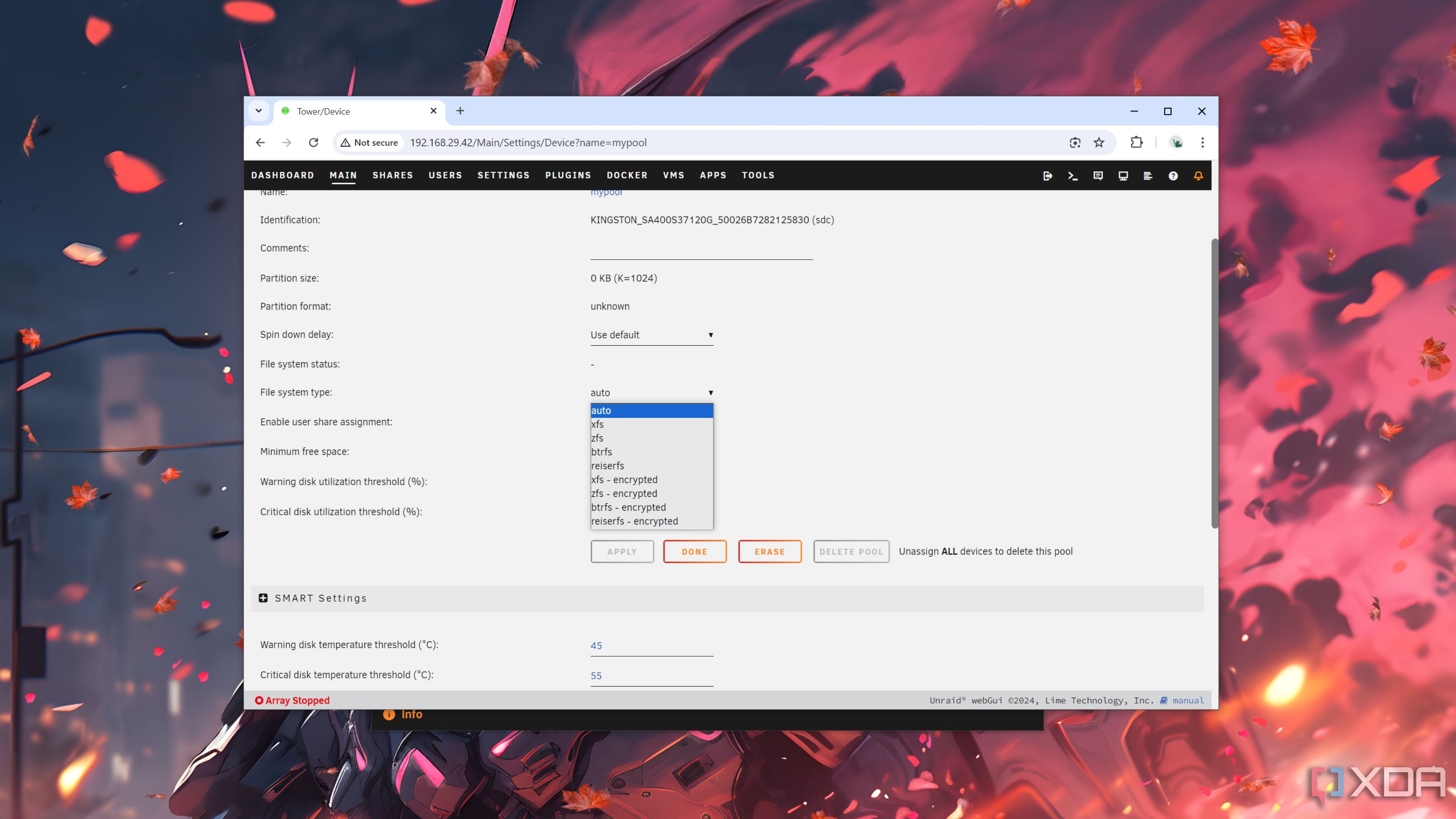Open the Plugins menu
The image size is (1456, 819).
click(x=568, y=175)
